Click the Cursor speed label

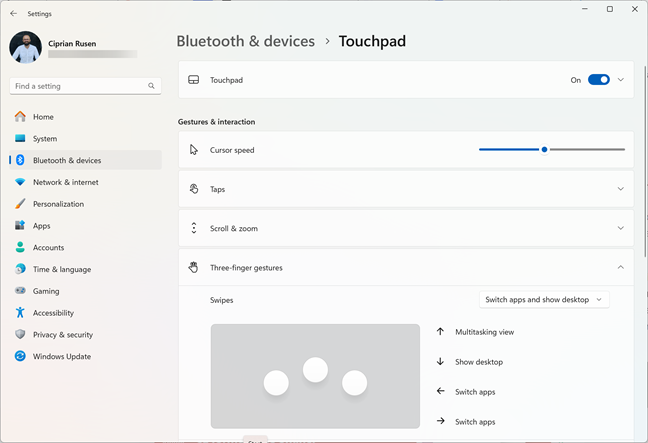point(232,150)
